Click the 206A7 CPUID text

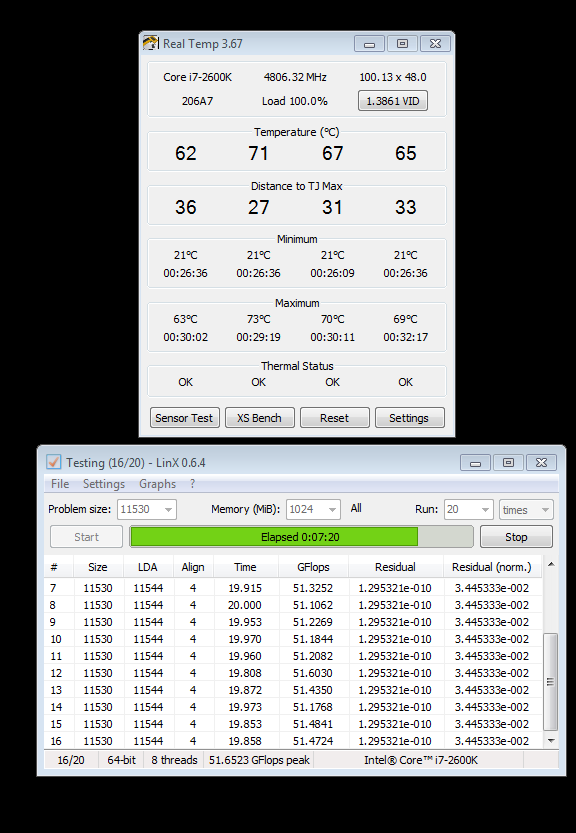point(197,101)
